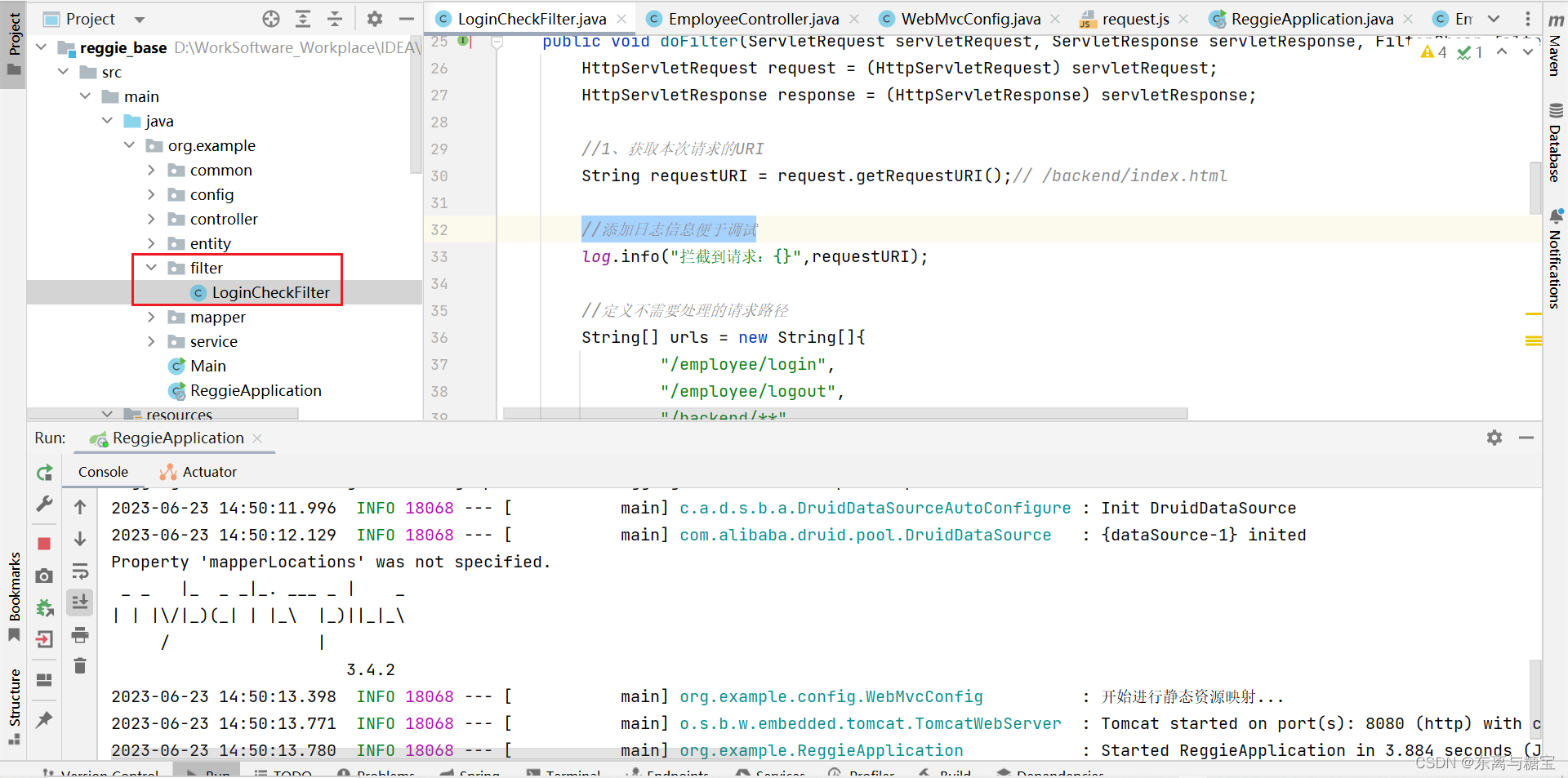The image size is (1568, 778).
Task: Open Project view dropdown arrow
Action: tap(140, 20)
